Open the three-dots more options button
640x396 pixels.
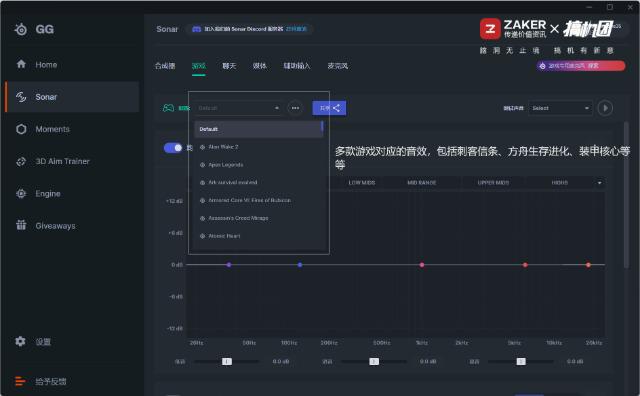295,108
